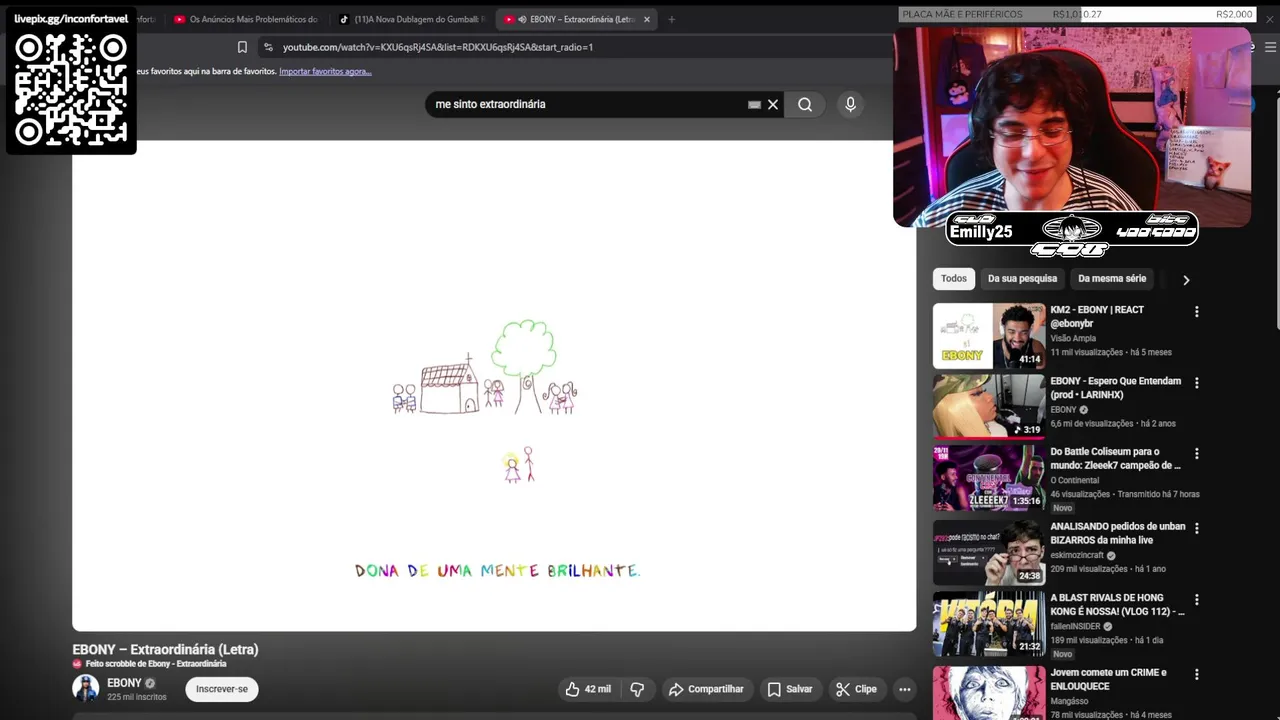The width and height of the screenshot is (1280, 720).
Task: Select Da sua pesquisa filter chip
Action: 1022,279
